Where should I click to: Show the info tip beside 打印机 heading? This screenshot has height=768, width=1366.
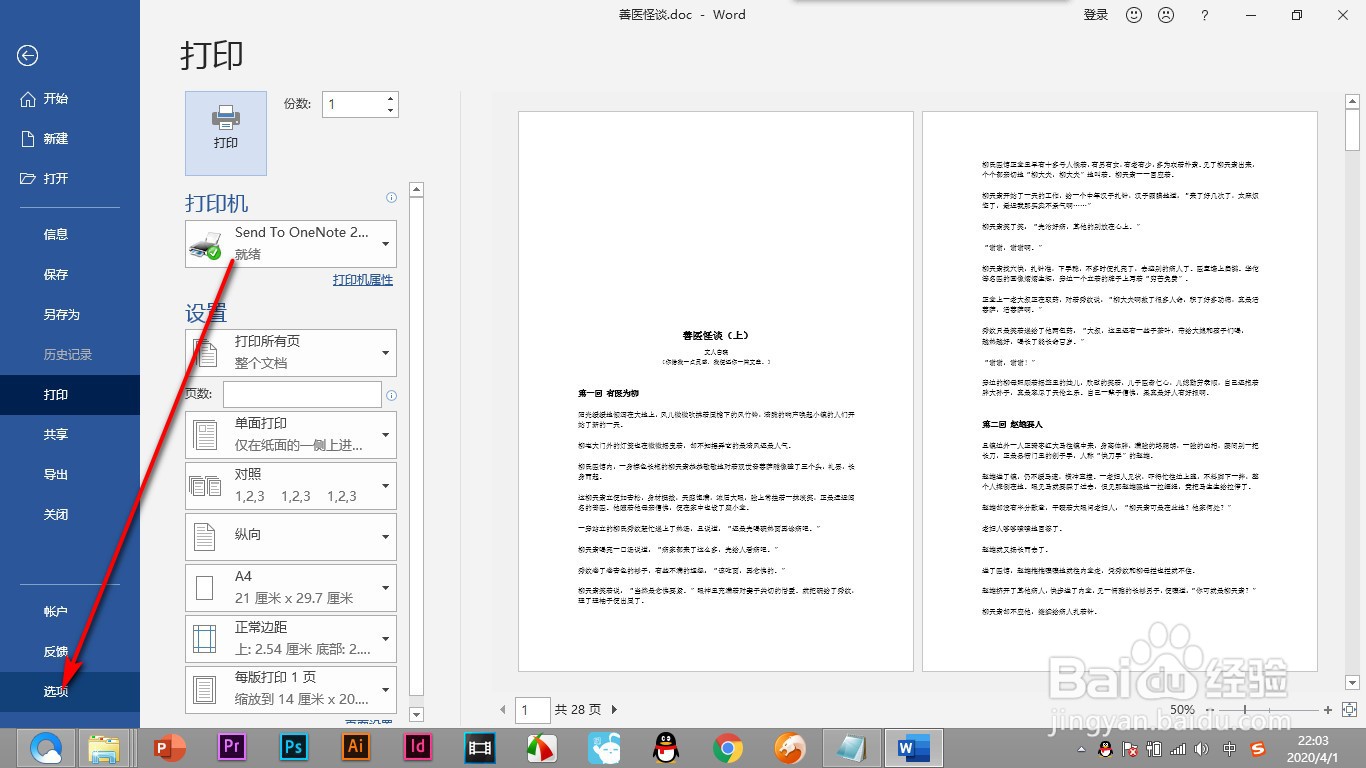[x=391, y=198]
